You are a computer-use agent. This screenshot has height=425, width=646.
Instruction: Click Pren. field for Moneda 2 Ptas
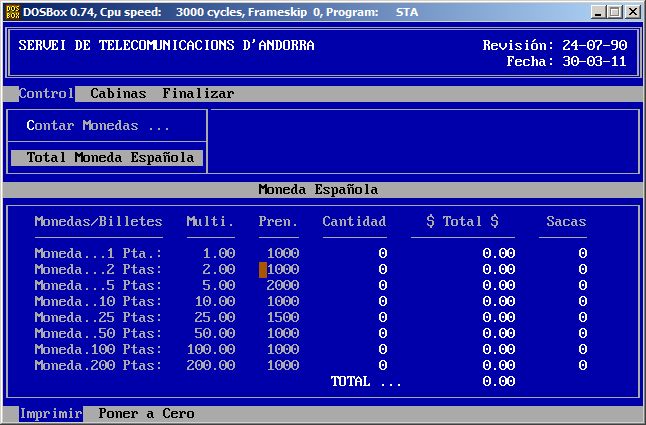(279, 270)
